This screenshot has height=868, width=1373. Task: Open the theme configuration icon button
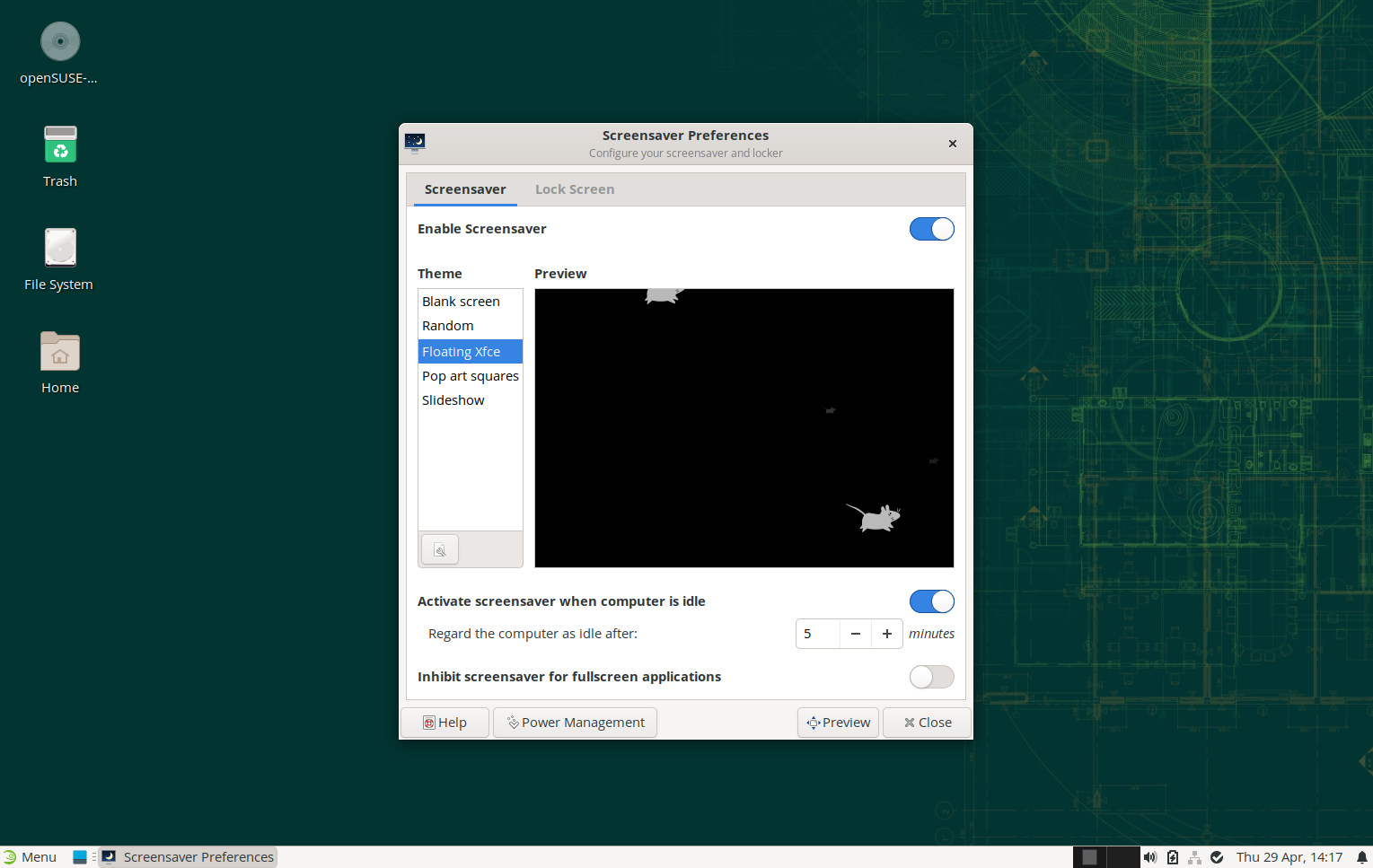coord(440,549)
